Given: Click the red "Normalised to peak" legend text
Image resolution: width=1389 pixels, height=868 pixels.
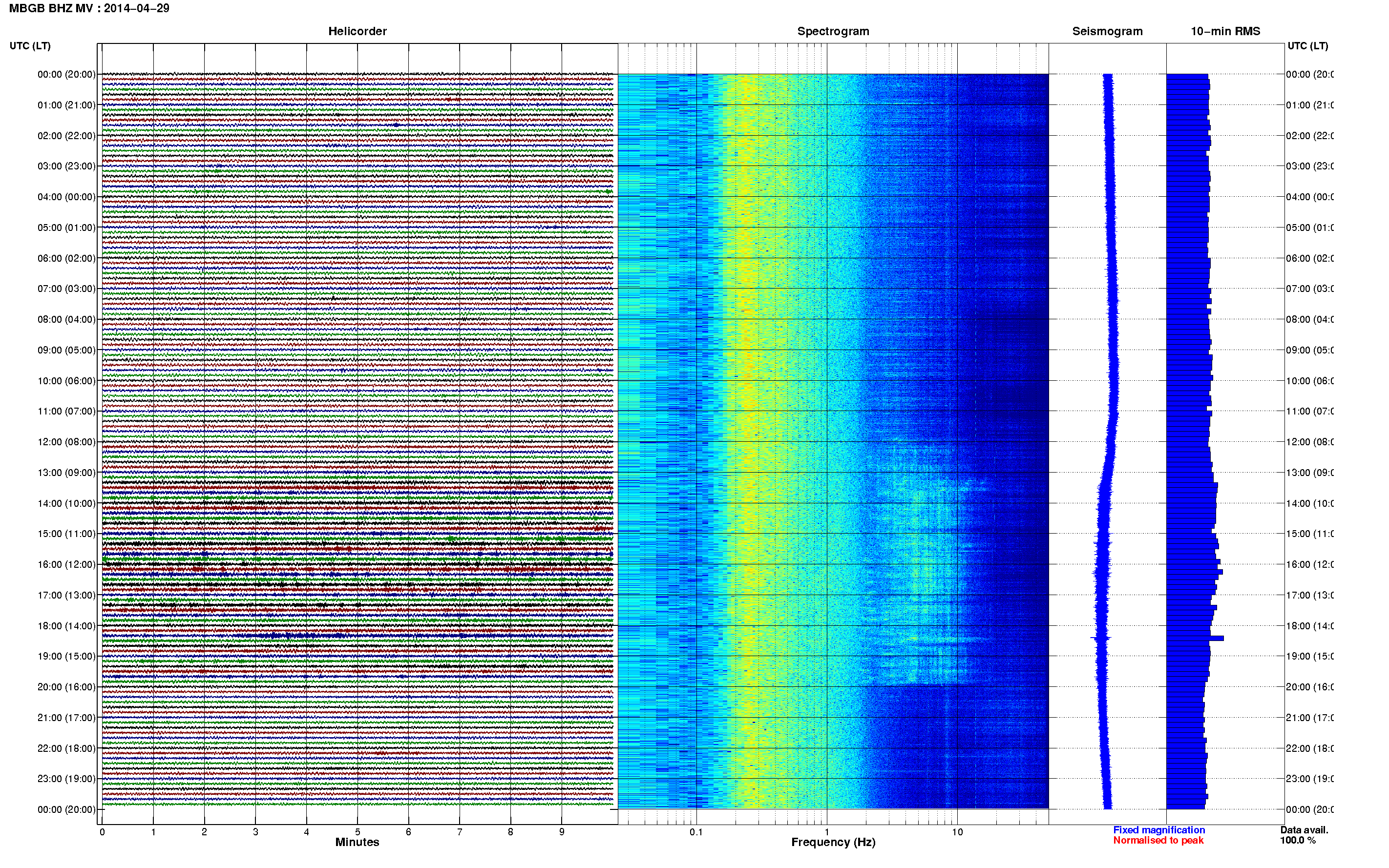Looking at the screenshot, I should point(1158,841).
